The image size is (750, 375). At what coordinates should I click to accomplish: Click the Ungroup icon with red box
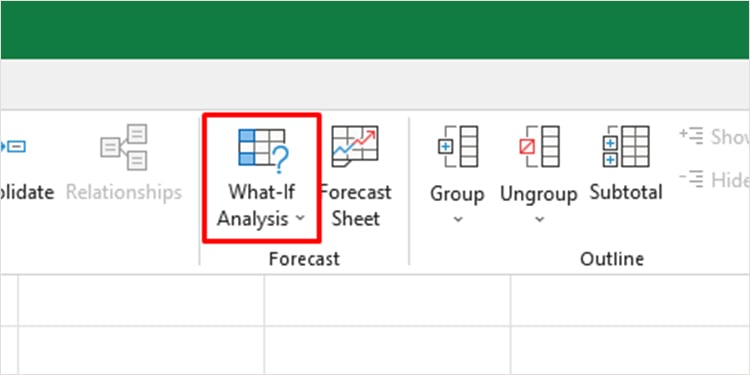pyautogui.click(x=539, y=146)
